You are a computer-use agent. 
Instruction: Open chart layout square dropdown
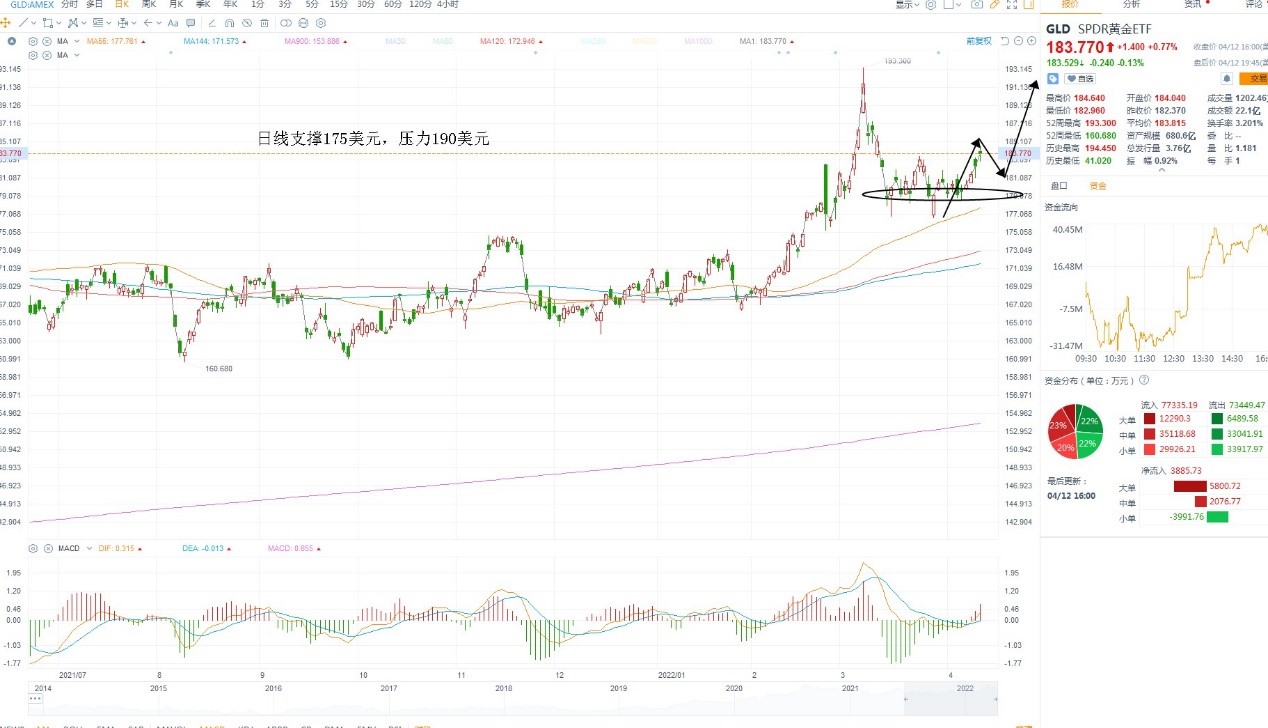952,4
